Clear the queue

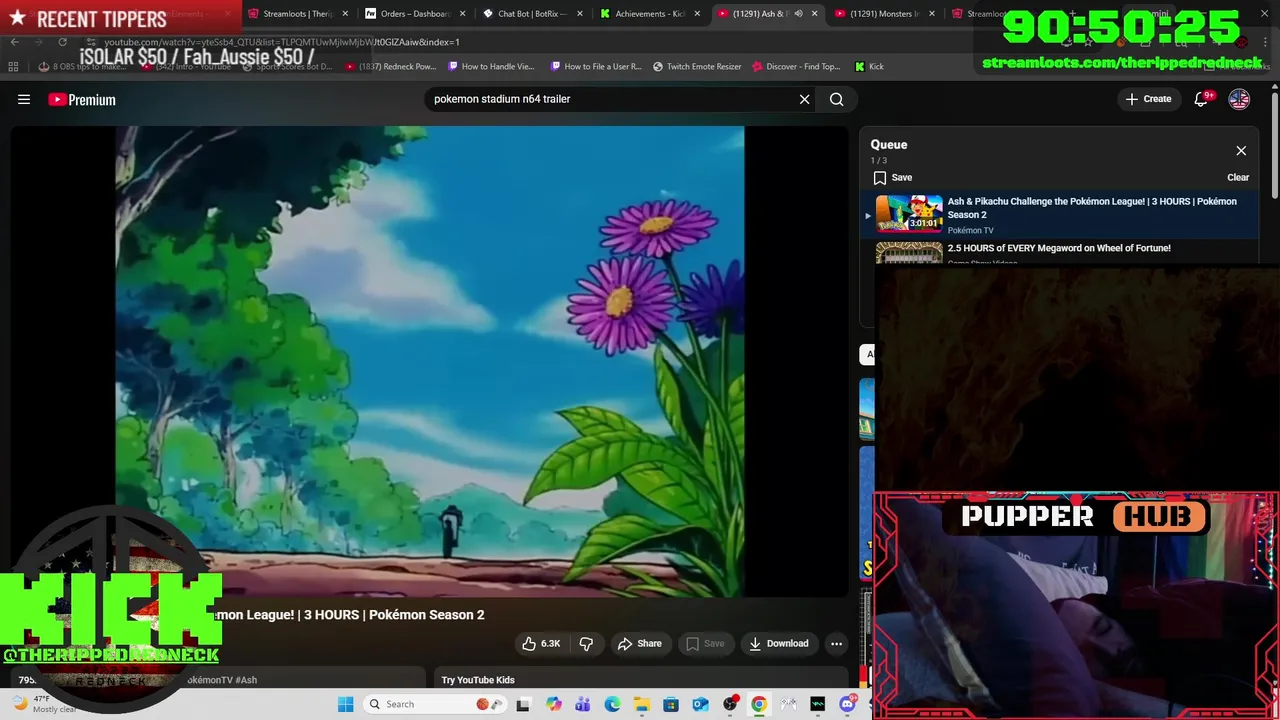pyautogui.click(x=1238, y=177)
